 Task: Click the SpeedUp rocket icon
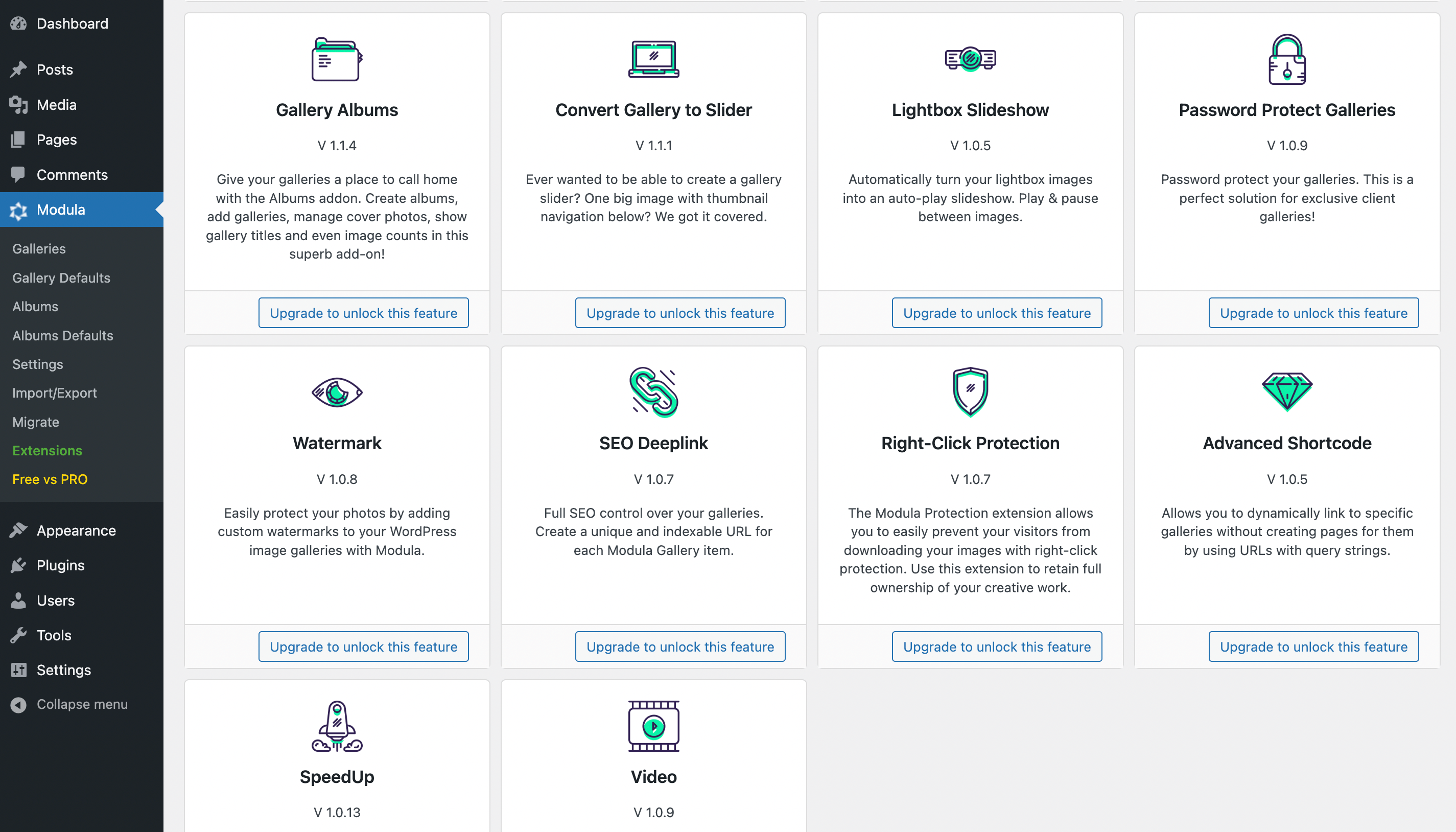(x=337, y=726)
